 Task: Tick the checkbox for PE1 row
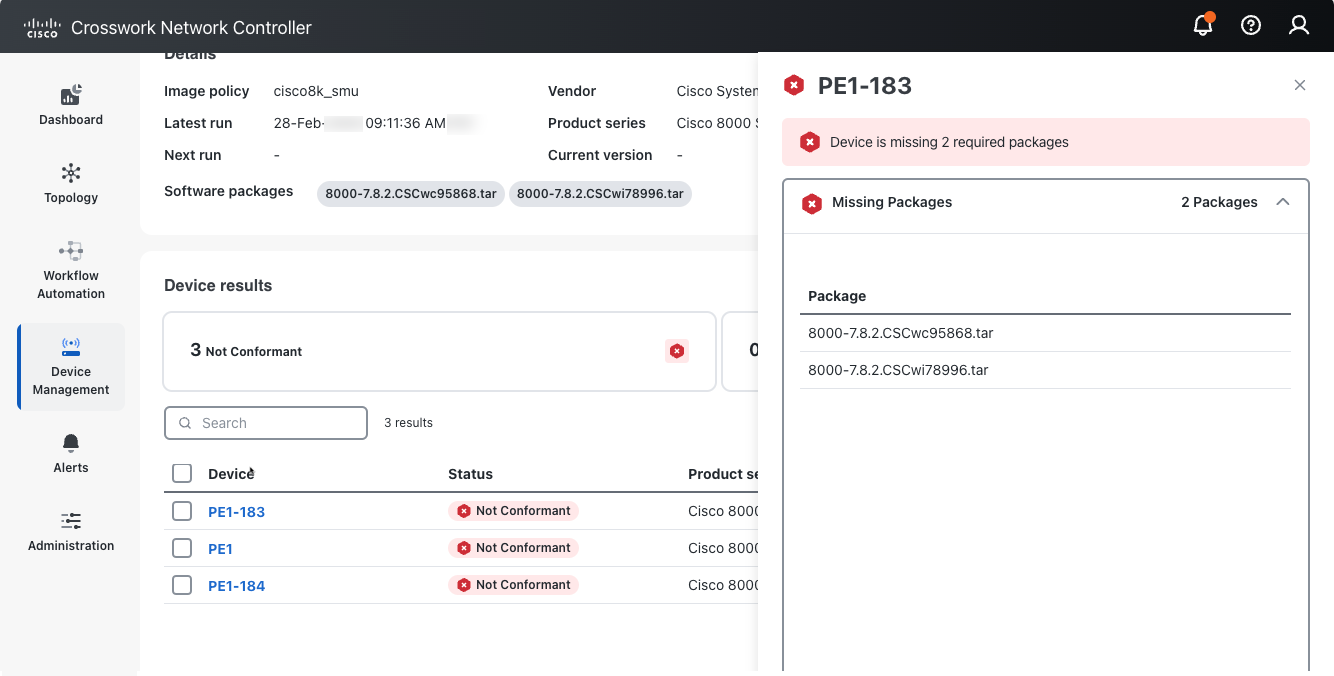coord(182,548)
